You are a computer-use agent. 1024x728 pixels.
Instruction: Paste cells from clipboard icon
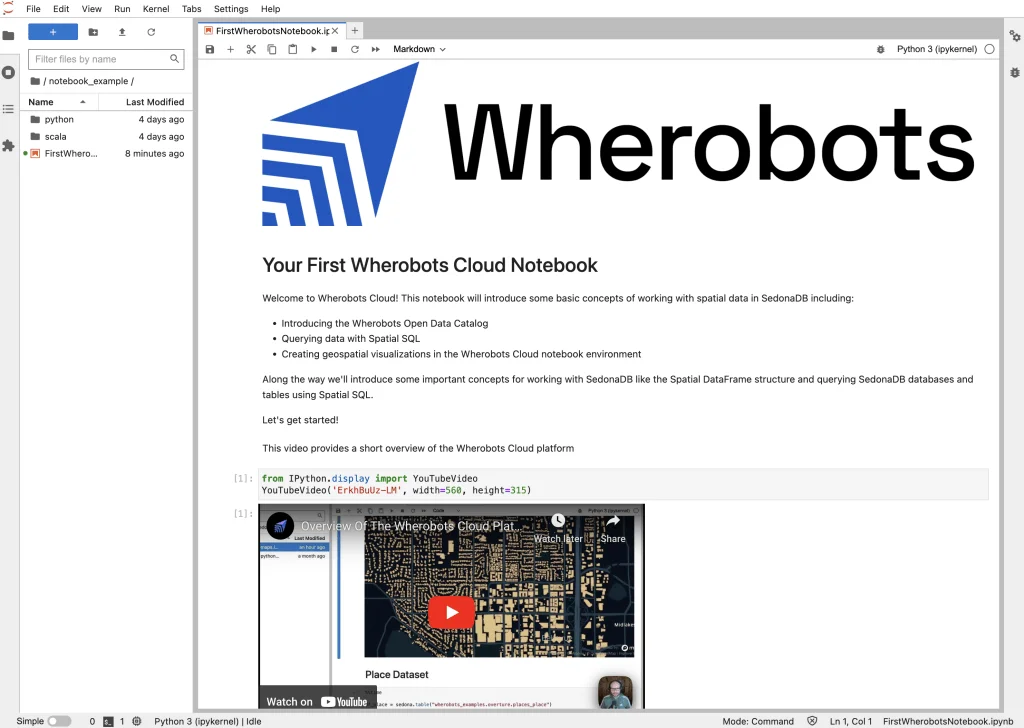pyautogui.click(x=293, y=49)
